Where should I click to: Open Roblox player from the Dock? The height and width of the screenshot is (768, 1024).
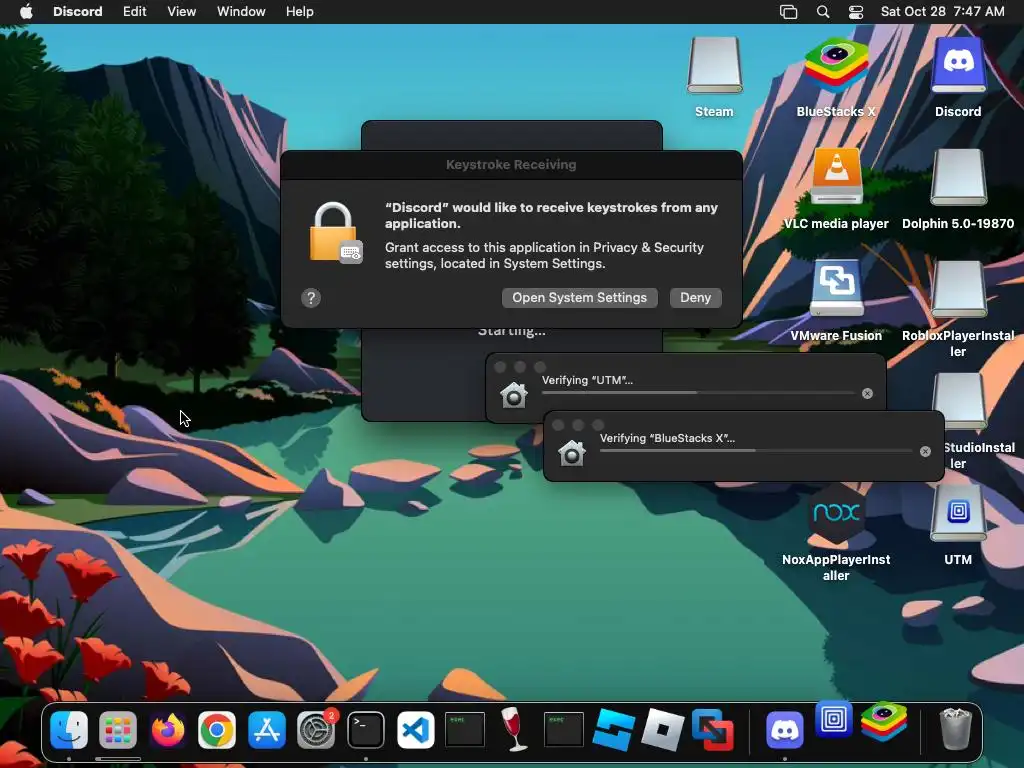(663, 729)
